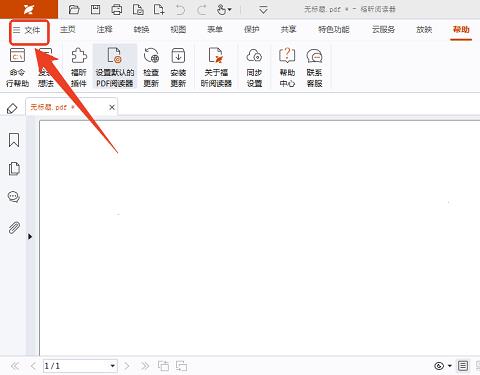Close the 无标题.pdf document tab
Viewport: 480px width, 375px height.
[x=112, y=107]
